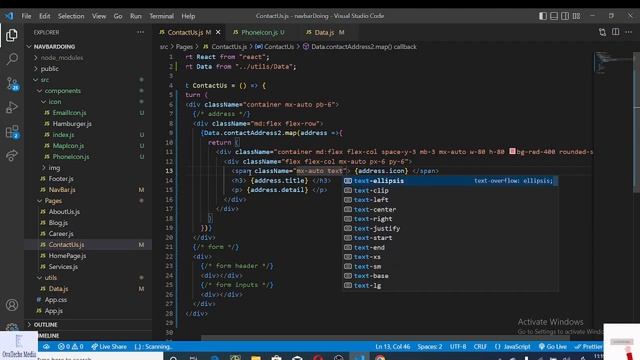
Task: Select text-justify autocomplete suggestion
Action: [x=450, y=229]
